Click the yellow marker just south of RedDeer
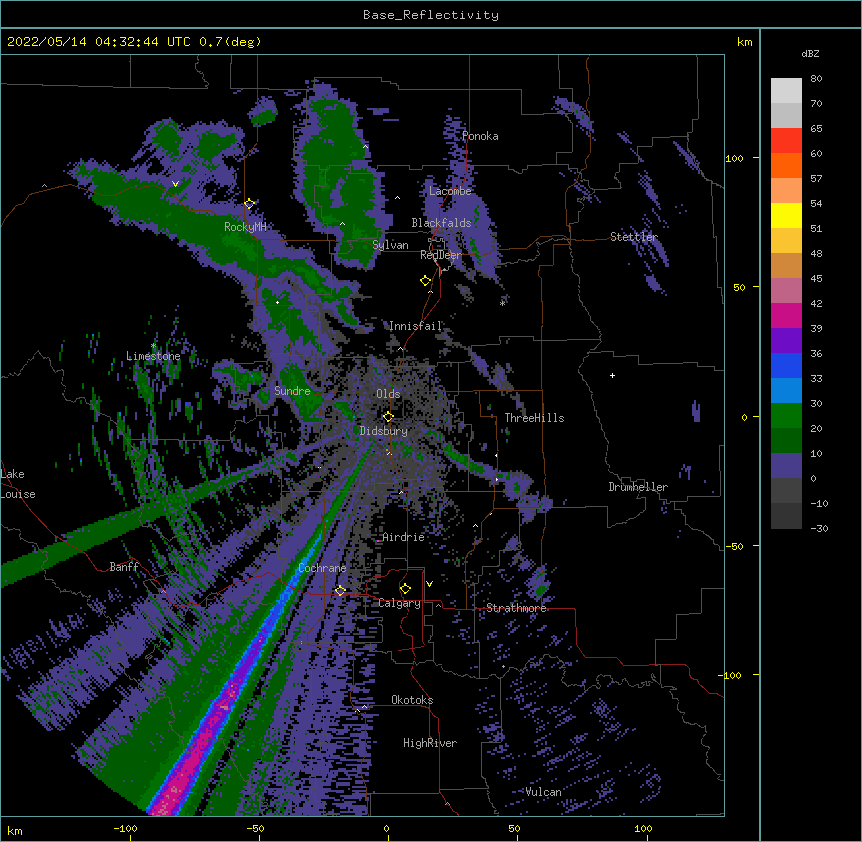This screenshot has width=862, height=842. (426, 281)
